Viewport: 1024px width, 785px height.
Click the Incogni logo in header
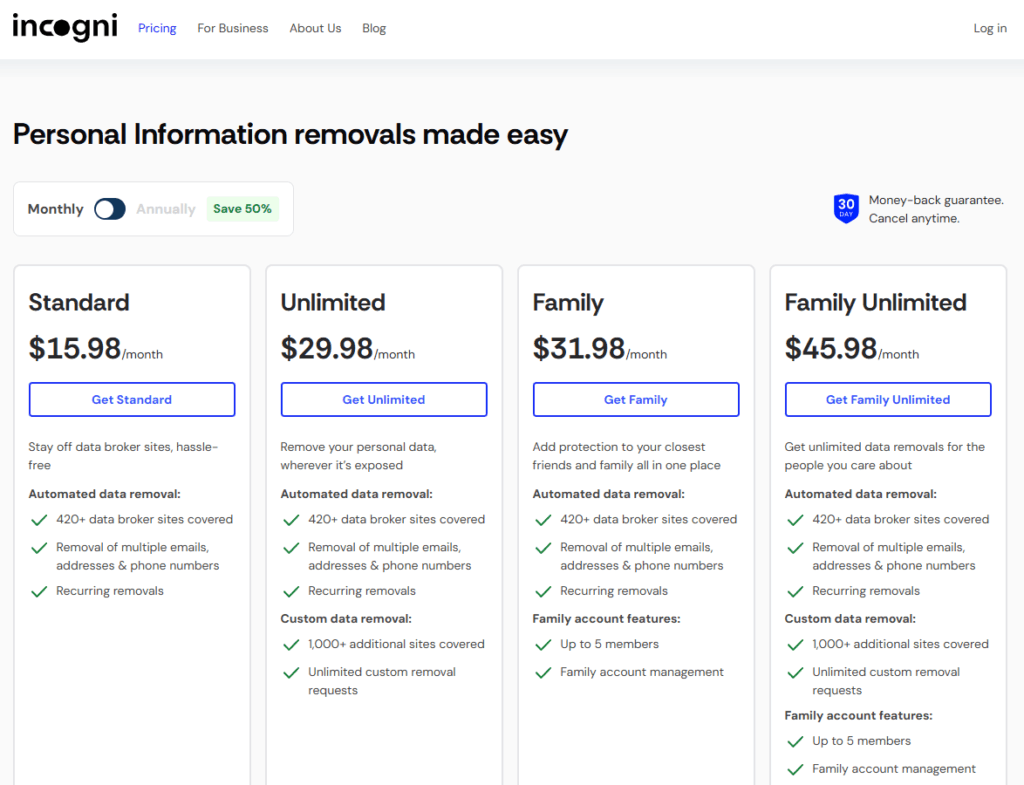tap(64, 28)
